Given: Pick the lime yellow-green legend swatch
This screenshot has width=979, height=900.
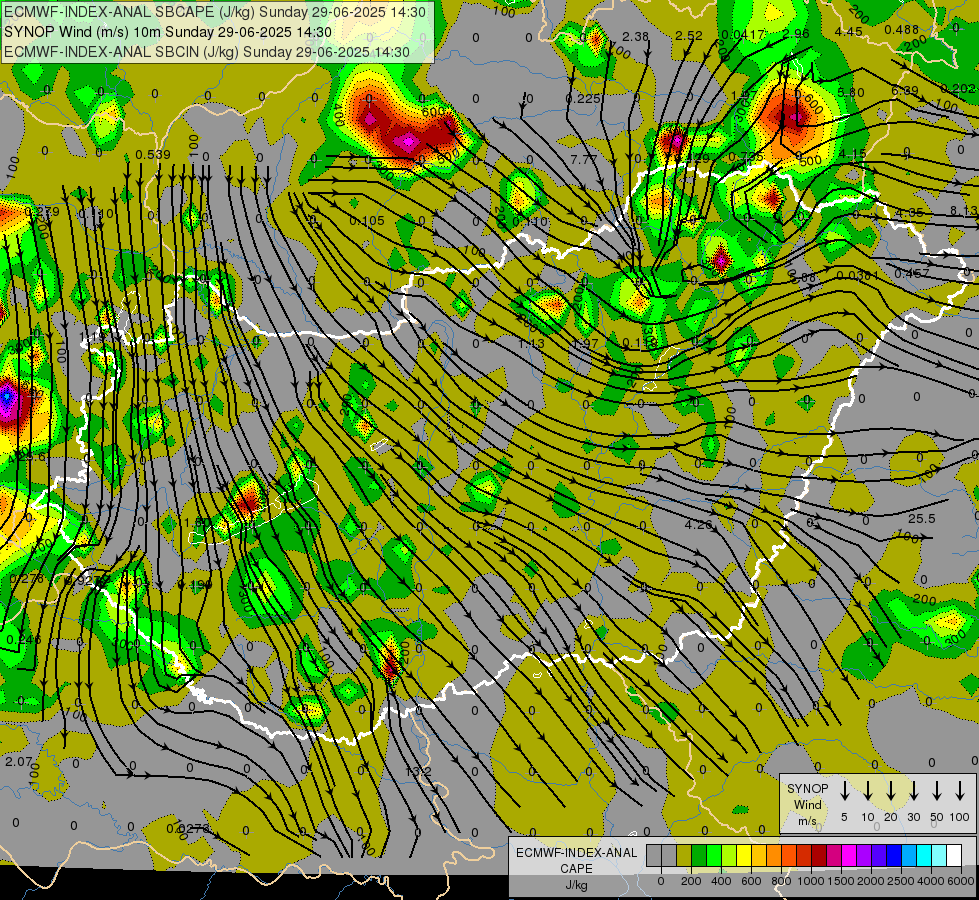Looking at the screenshot, I should [x=729, y=856].
